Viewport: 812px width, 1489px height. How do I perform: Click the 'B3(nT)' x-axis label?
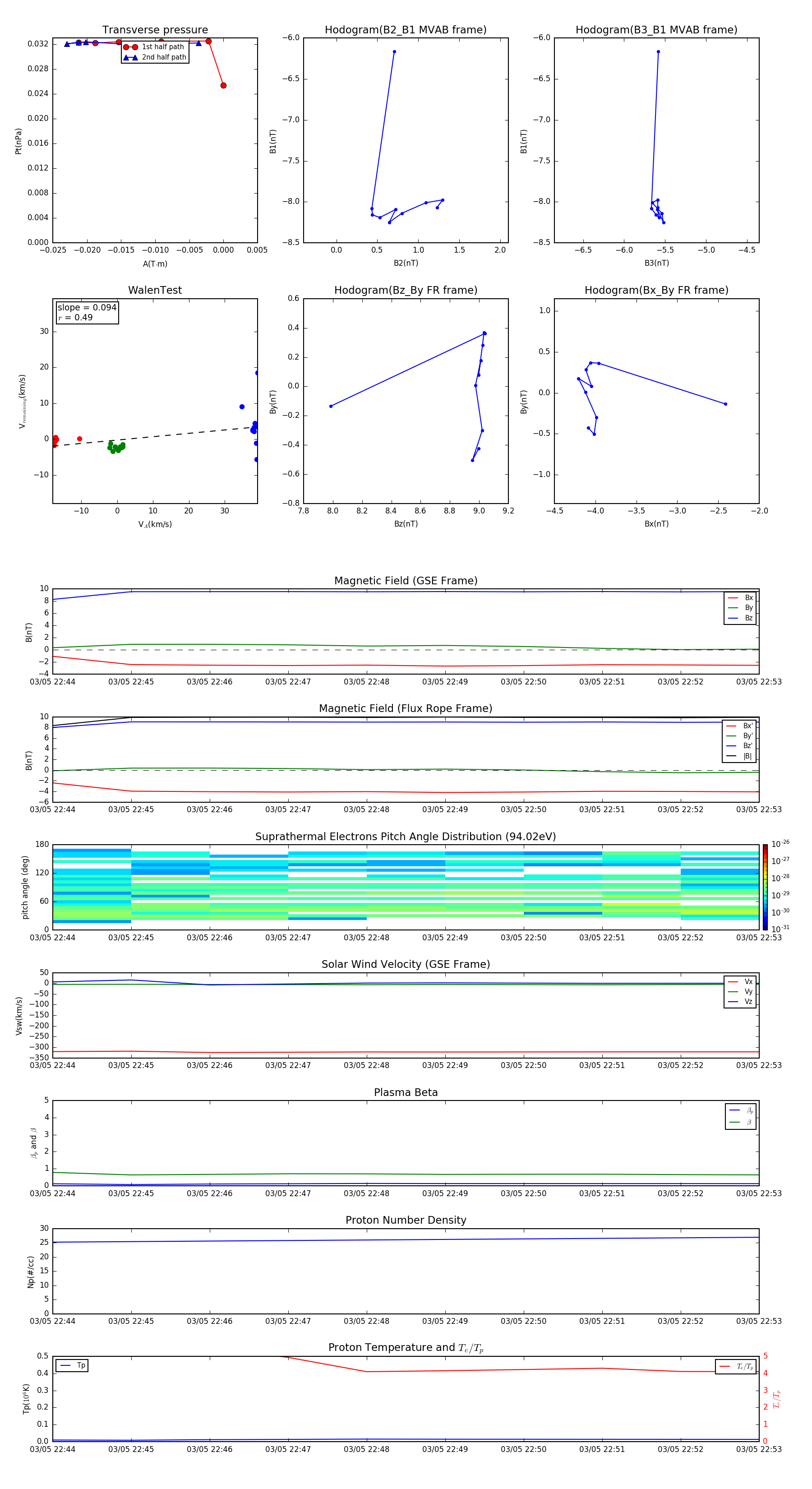[x=656, y=263]
